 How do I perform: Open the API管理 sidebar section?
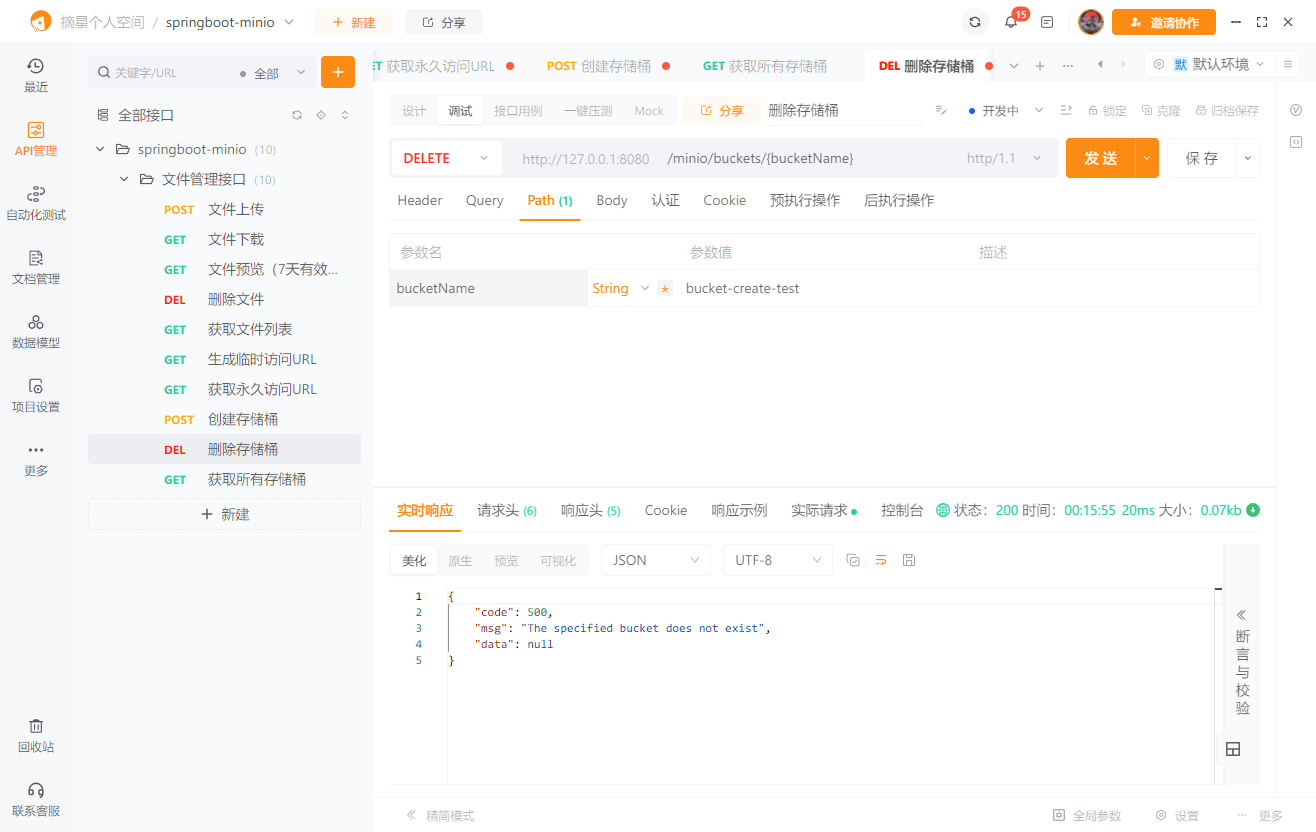point(36,139)
